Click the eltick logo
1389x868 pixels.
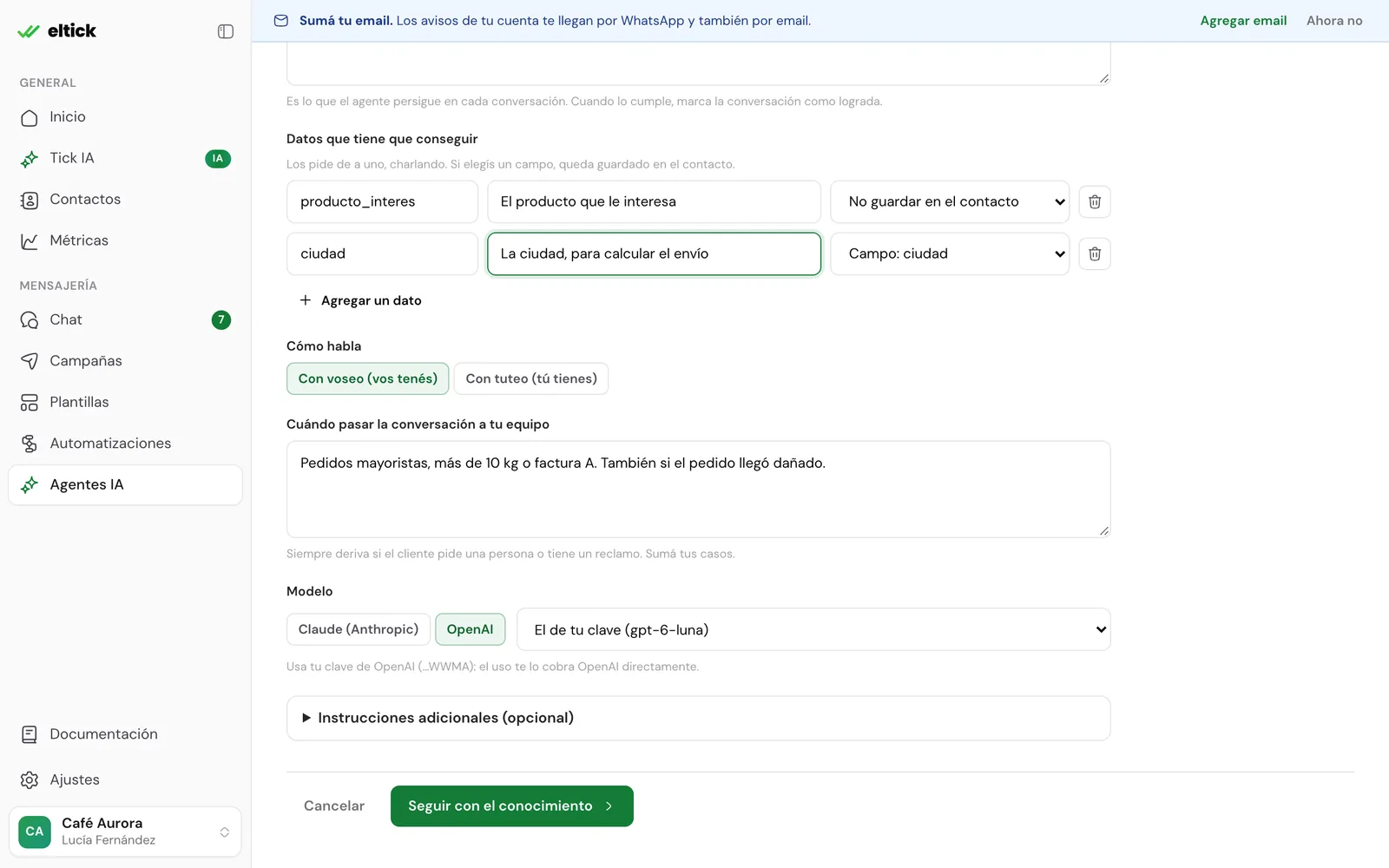point(56,31)
